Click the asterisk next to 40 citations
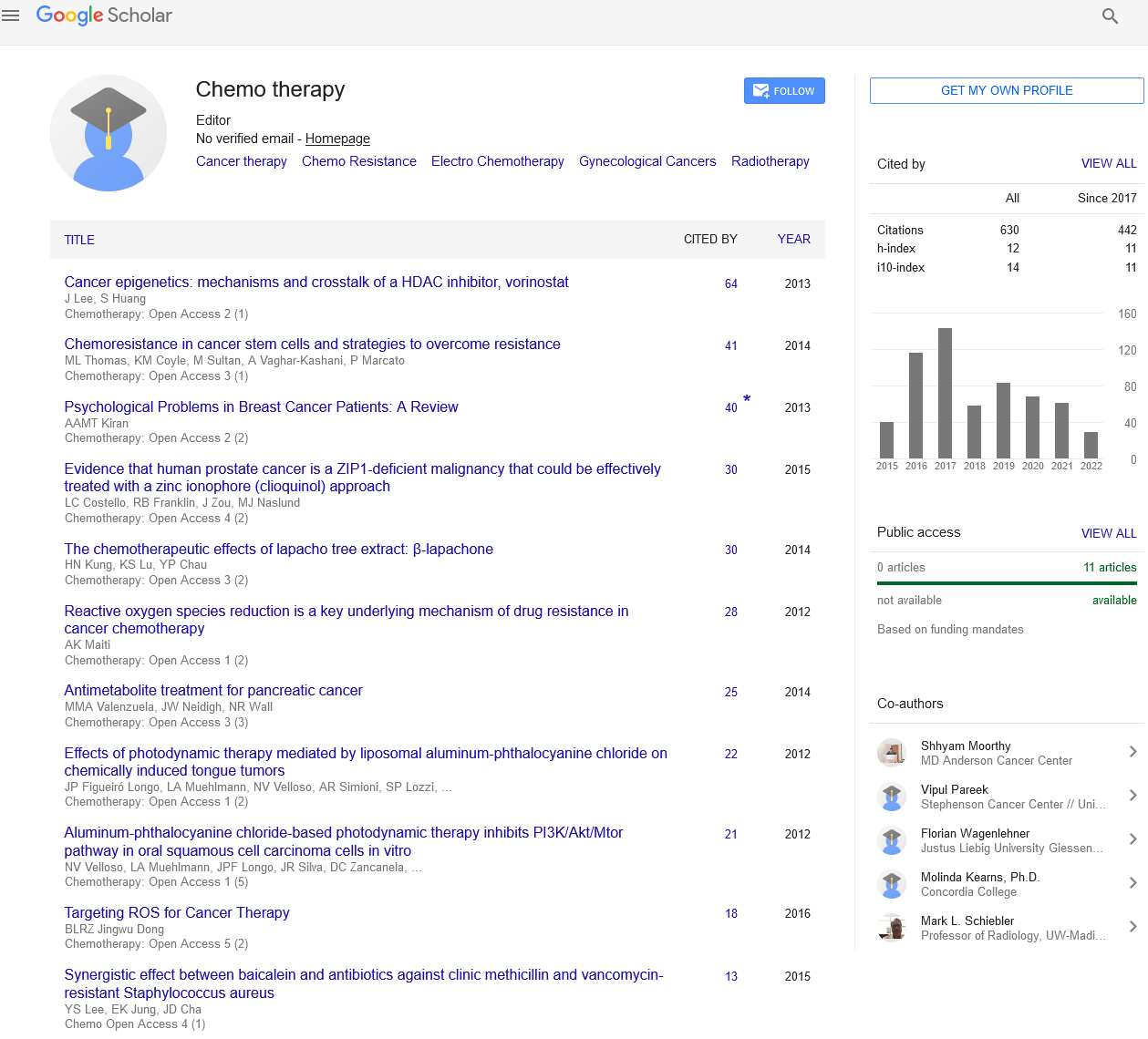1148x1039 pixels. 747,399
